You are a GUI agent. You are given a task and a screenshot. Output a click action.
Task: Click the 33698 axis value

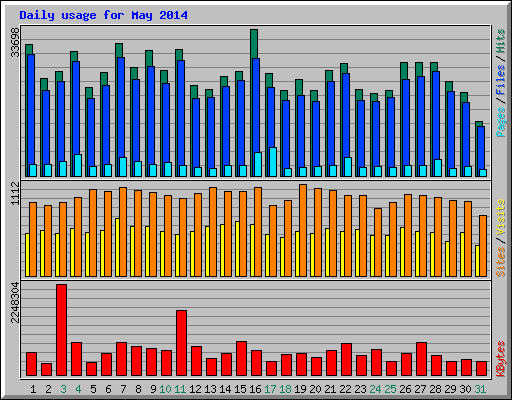[15, 42]
